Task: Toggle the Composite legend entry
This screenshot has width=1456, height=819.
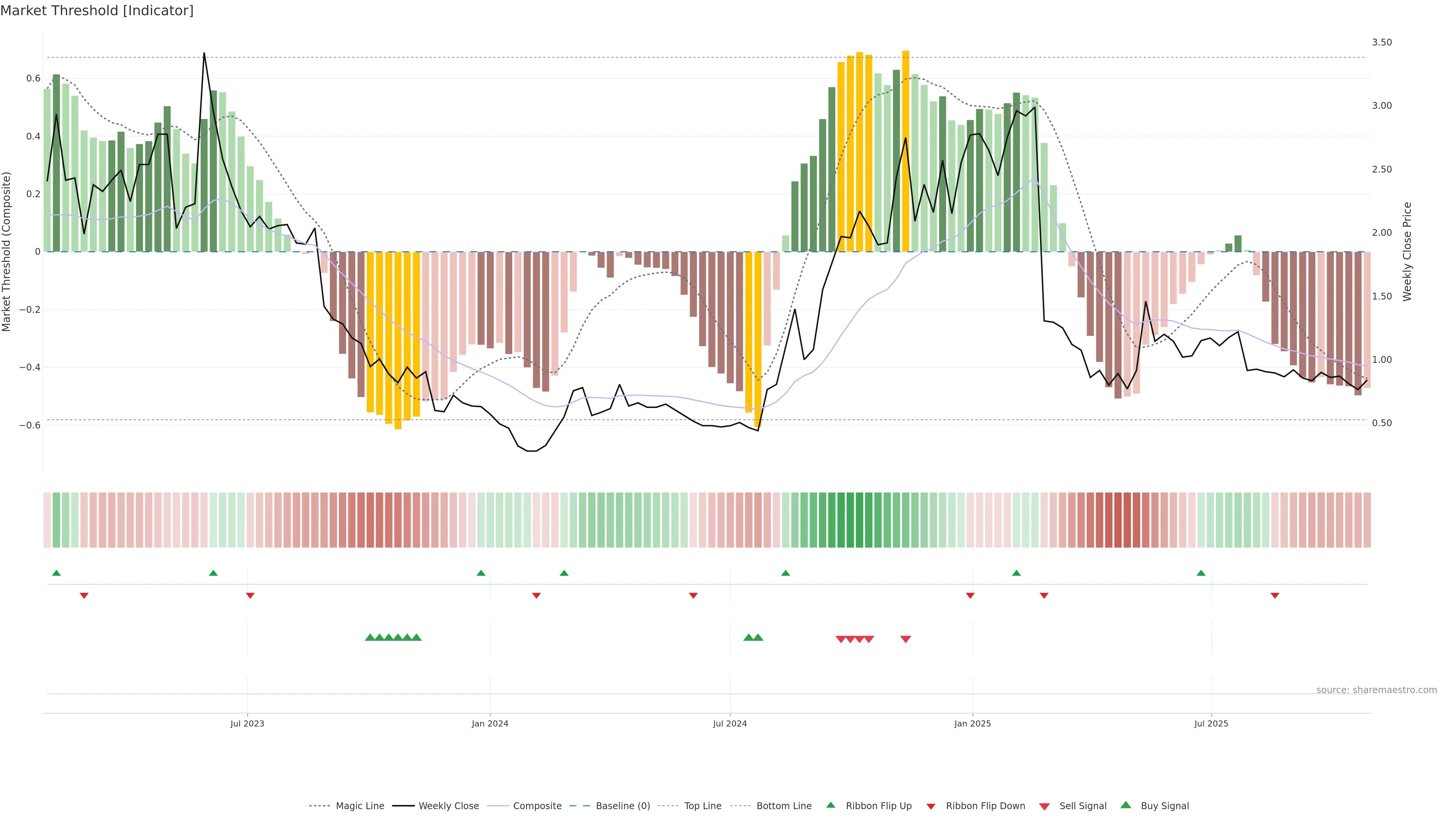Action: pos(537,806)
